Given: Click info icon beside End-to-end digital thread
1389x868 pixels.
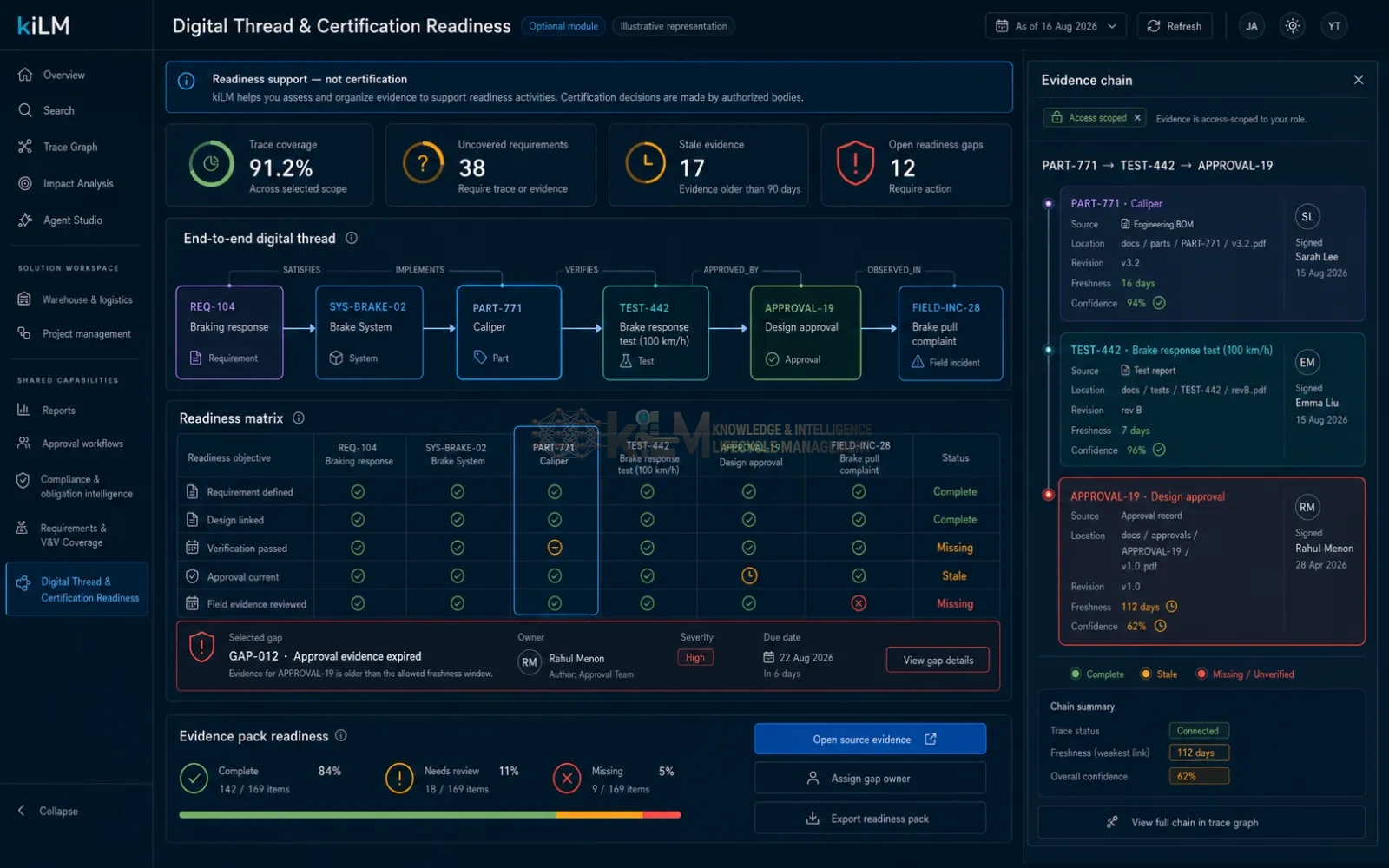Looking at the screenshot, I should 352,238.
